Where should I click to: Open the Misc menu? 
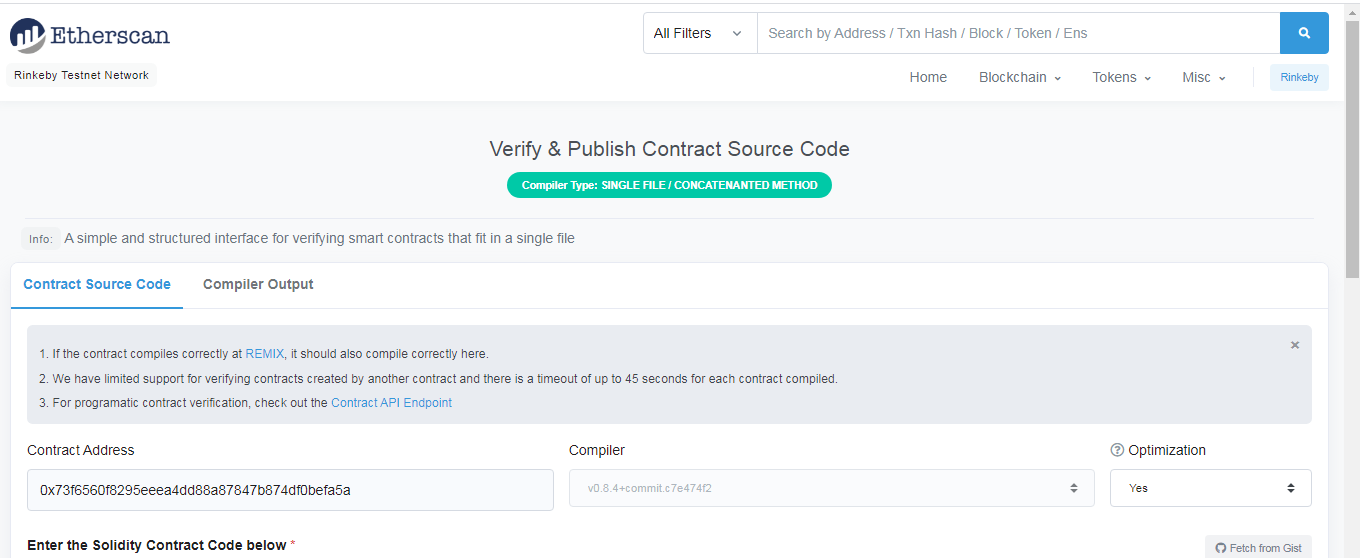1204,77
